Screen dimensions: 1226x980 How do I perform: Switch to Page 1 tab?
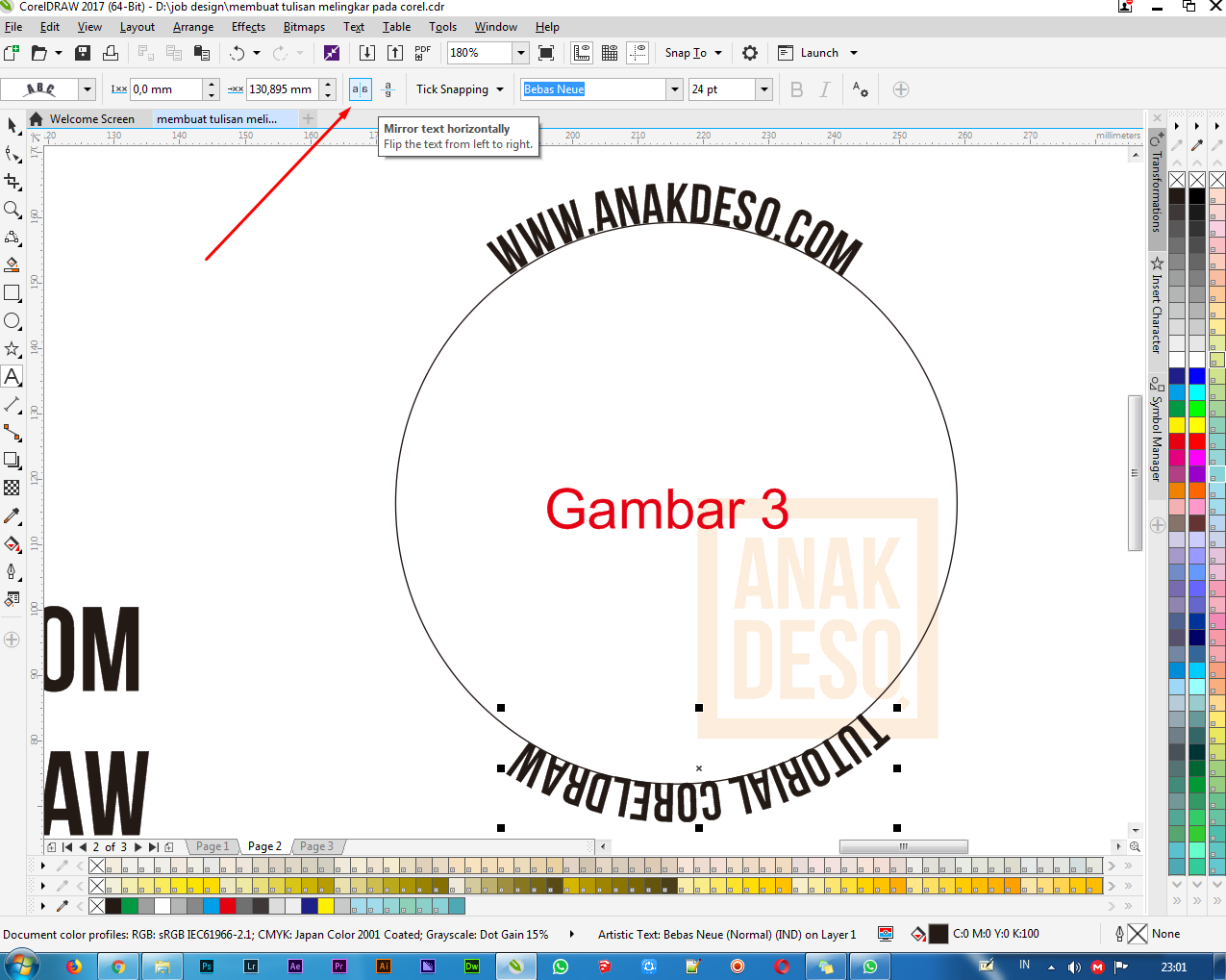(x=213, y=846)
